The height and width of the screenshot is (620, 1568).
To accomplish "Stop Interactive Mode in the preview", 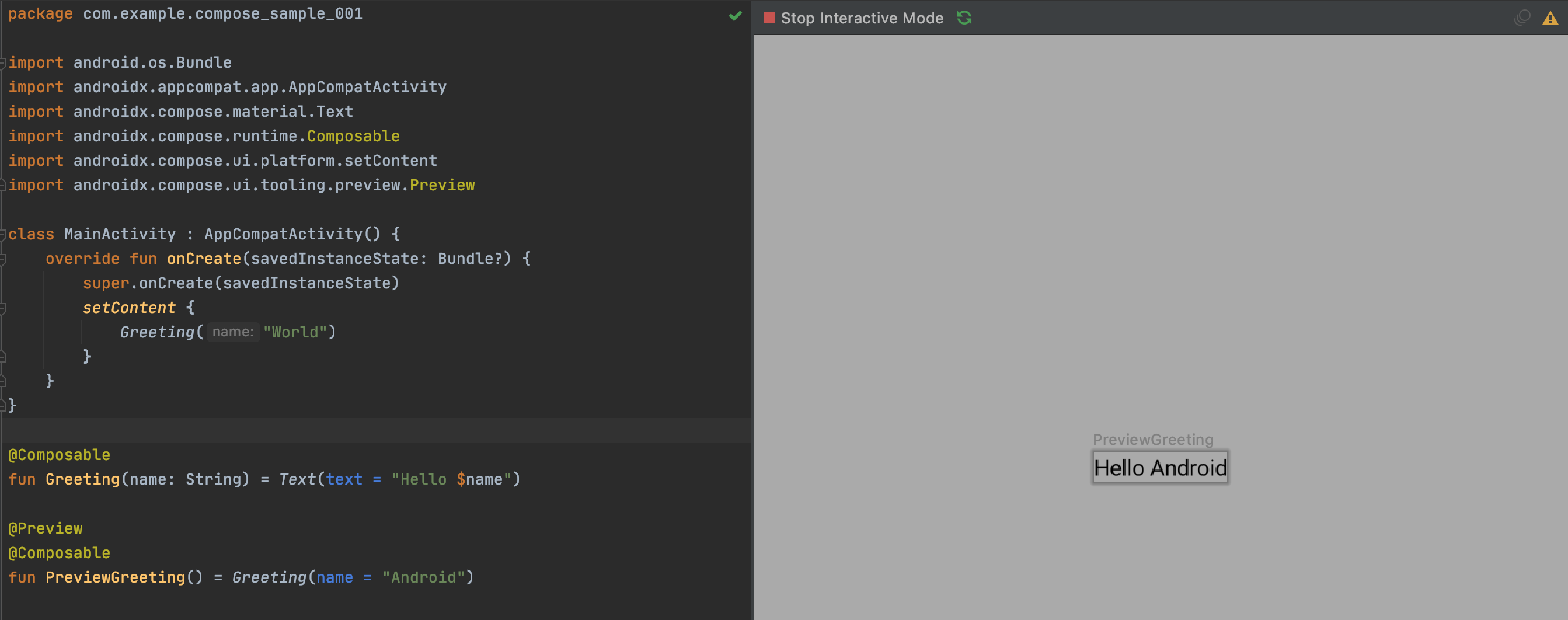I will pyautogui.click(x=861, y=18).
